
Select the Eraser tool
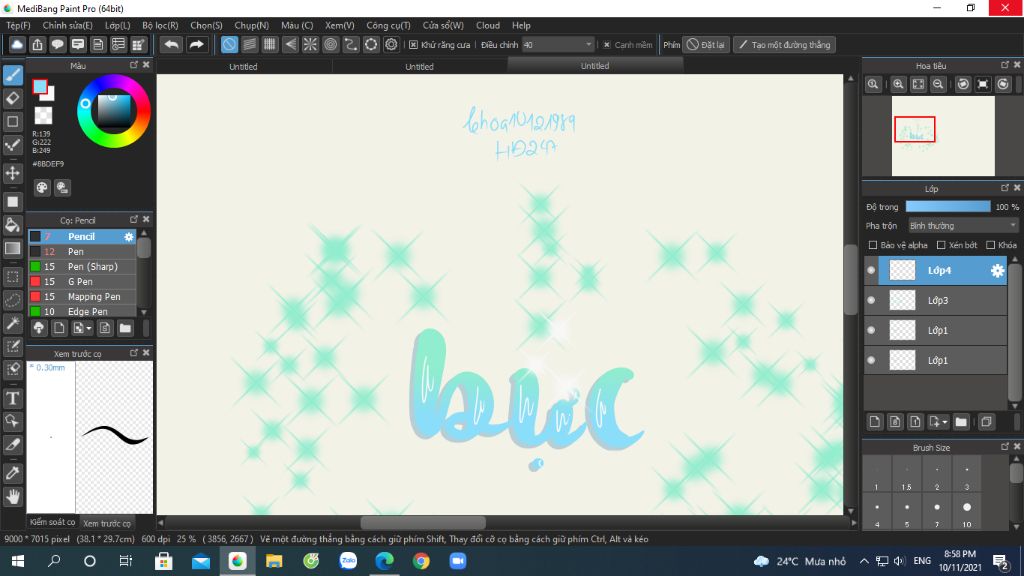point(12,98)
